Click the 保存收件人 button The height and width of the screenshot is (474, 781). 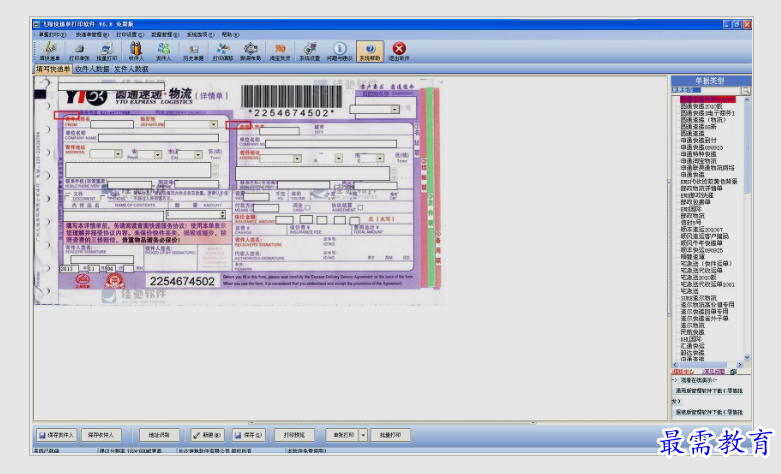(x=101, y=435)
